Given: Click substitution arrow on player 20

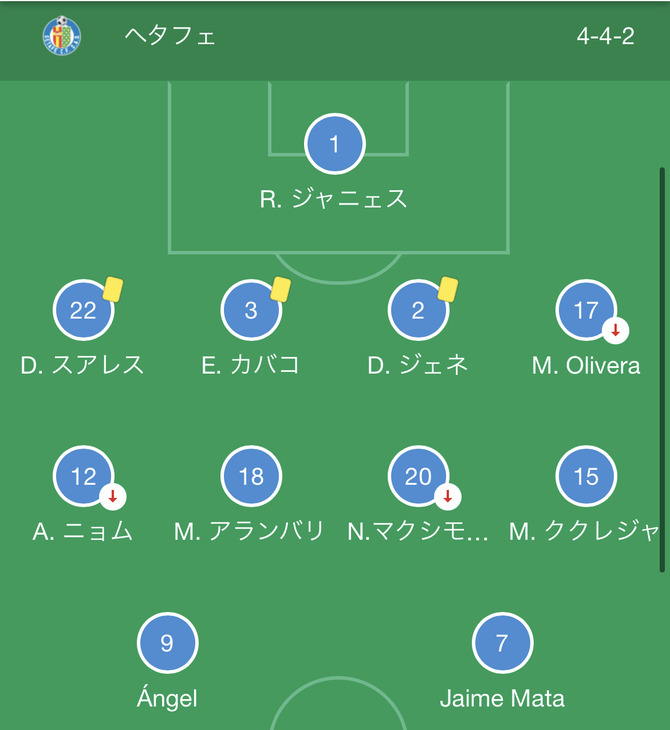Looking at the screenshot, I should (x=448, y=497).
